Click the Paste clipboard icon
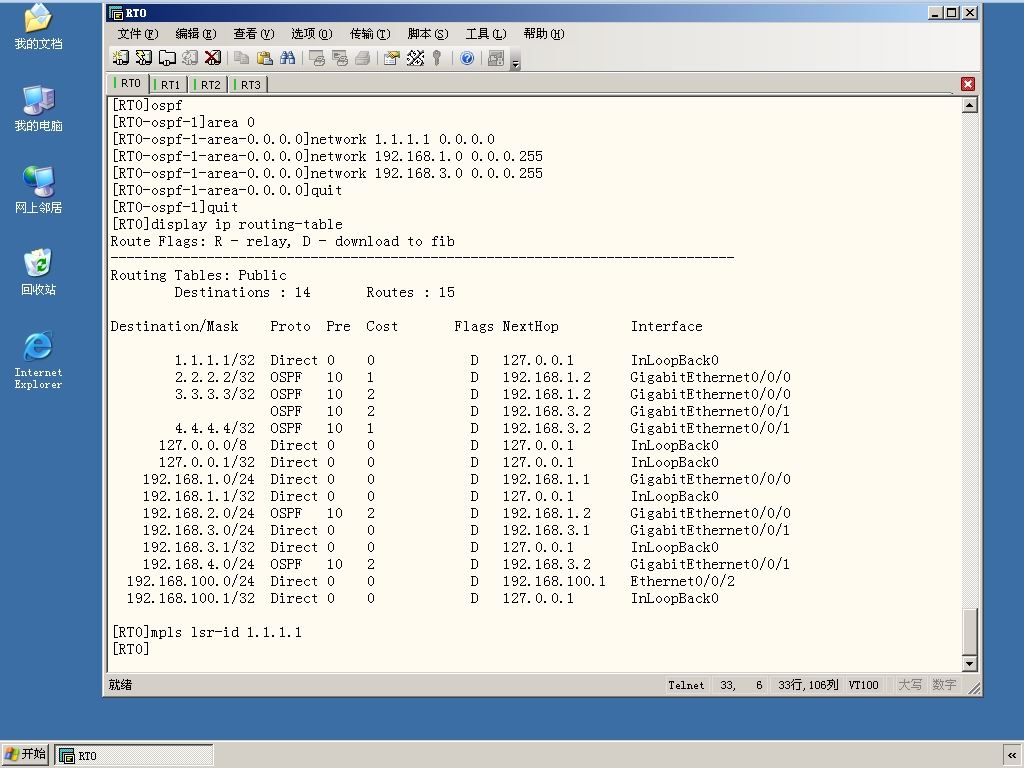This screenshot has width=1024, height=768. click(264, 58)
